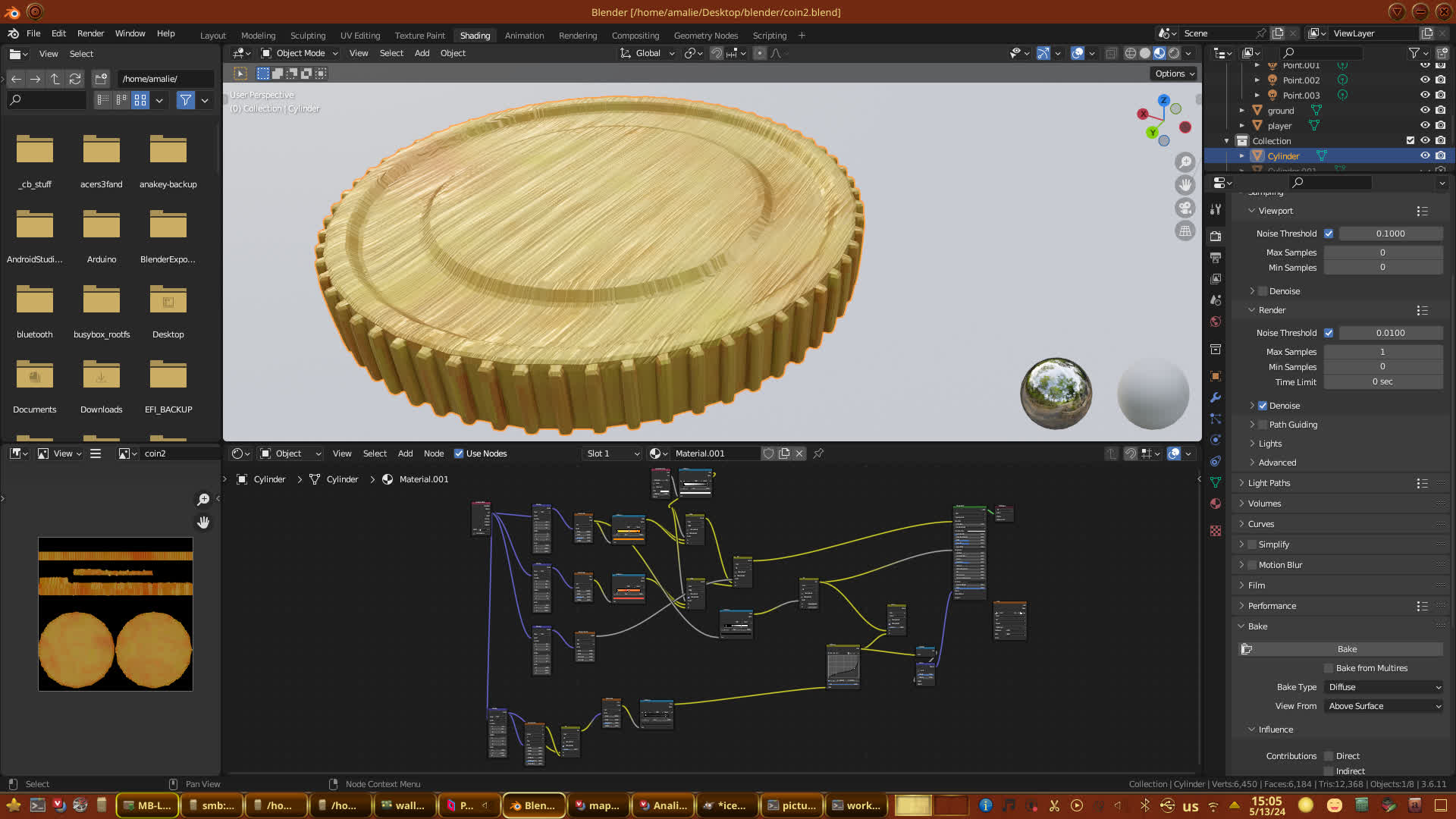Disable the Use Nodes checkbox
Image resolution: width=1456 pixels, height=819 pixels.
click(x=459, y=453)
